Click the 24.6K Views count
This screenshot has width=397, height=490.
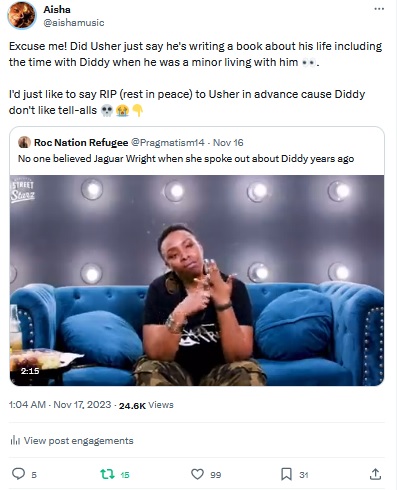tap(146, 405)
